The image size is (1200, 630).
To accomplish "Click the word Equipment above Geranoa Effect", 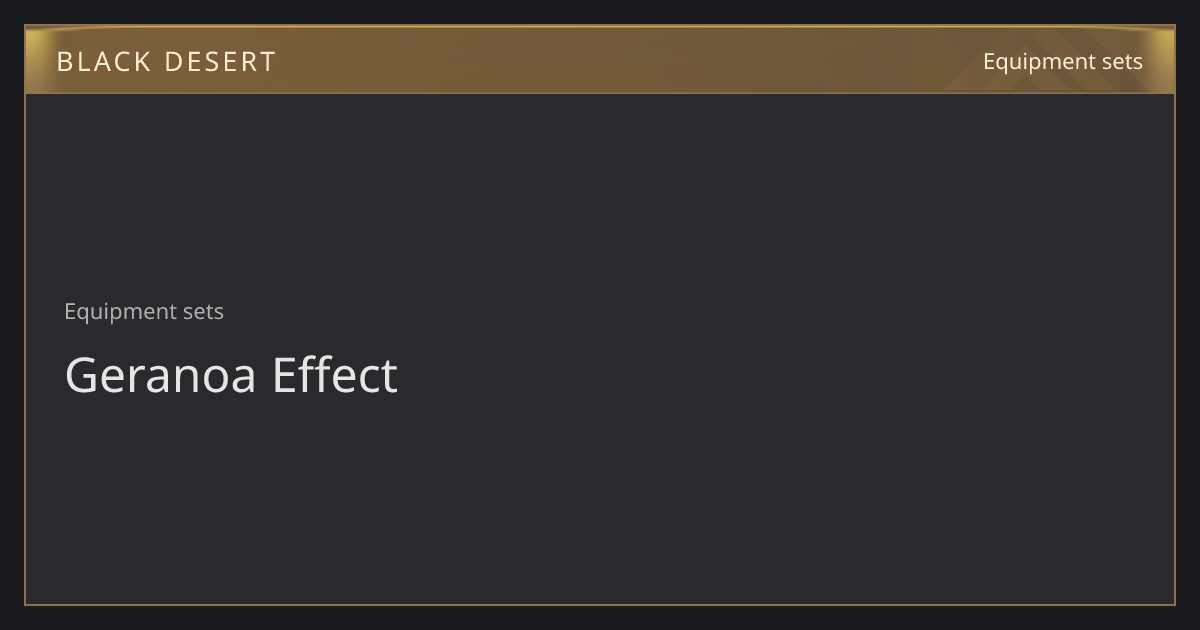I will point(120,311).
